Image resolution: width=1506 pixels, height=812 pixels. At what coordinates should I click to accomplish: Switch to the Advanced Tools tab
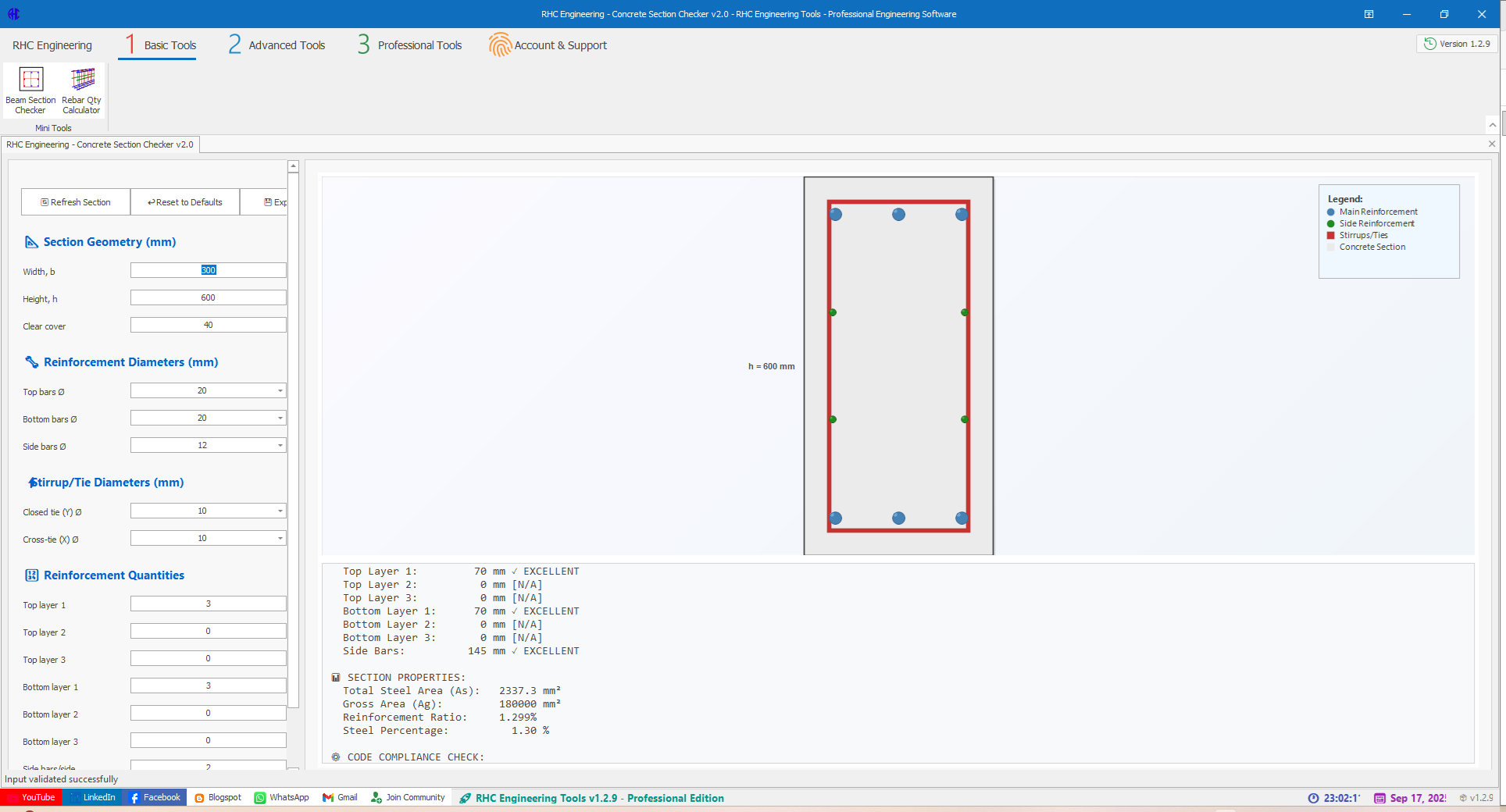click(x=277, y=45)
